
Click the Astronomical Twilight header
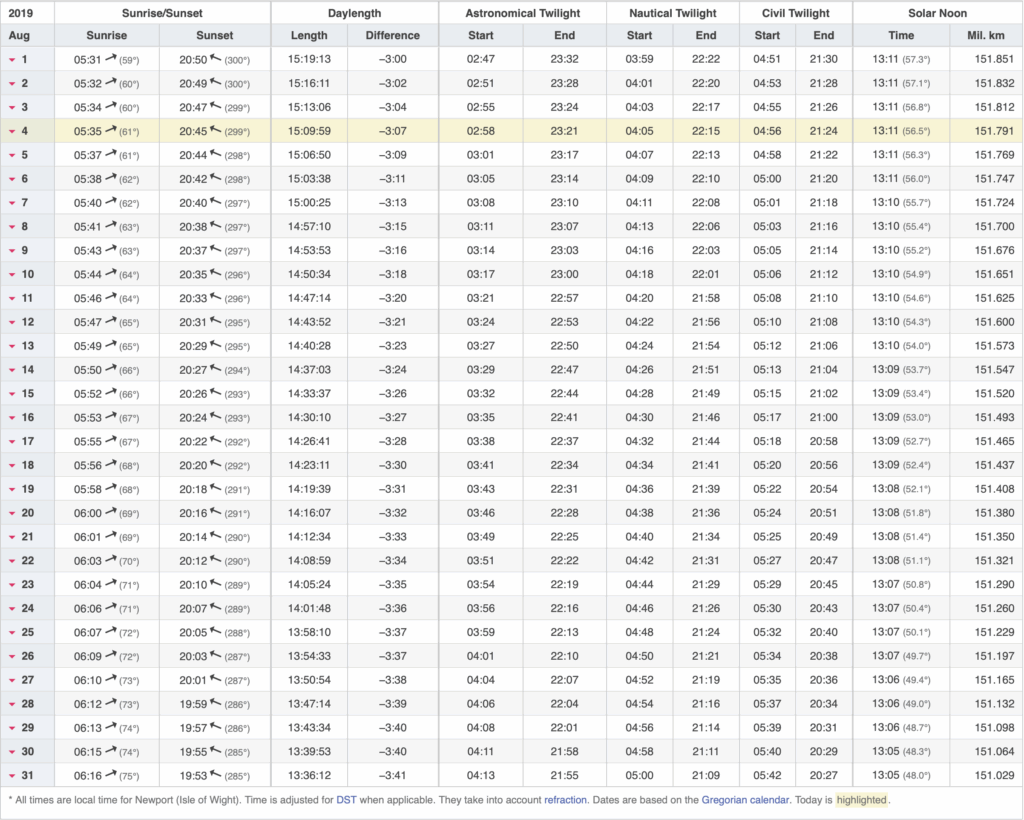(522, 13)
